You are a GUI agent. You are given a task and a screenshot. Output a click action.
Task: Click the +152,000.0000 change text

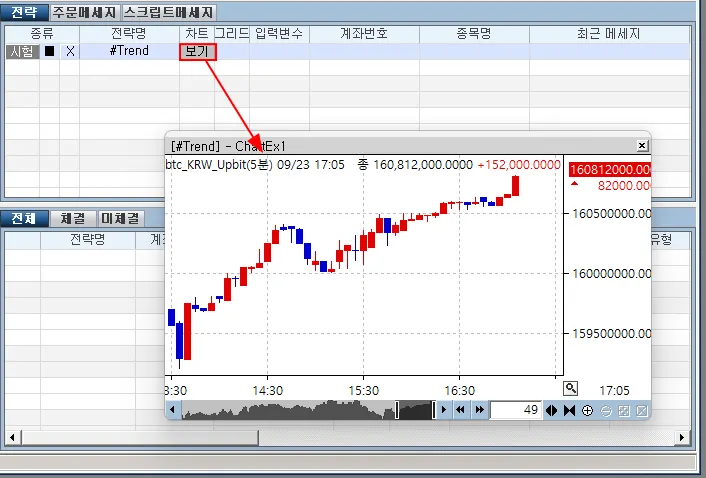coord(519,165)
